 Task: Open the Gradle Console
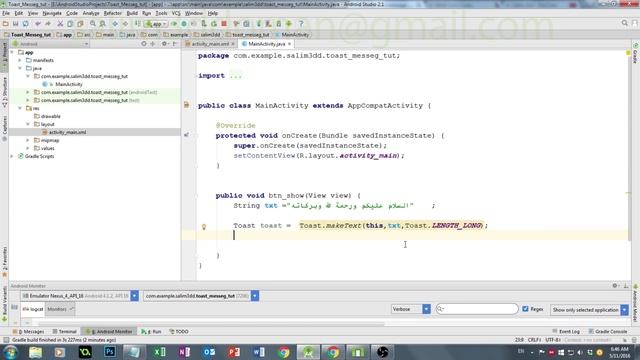[608, 331]
